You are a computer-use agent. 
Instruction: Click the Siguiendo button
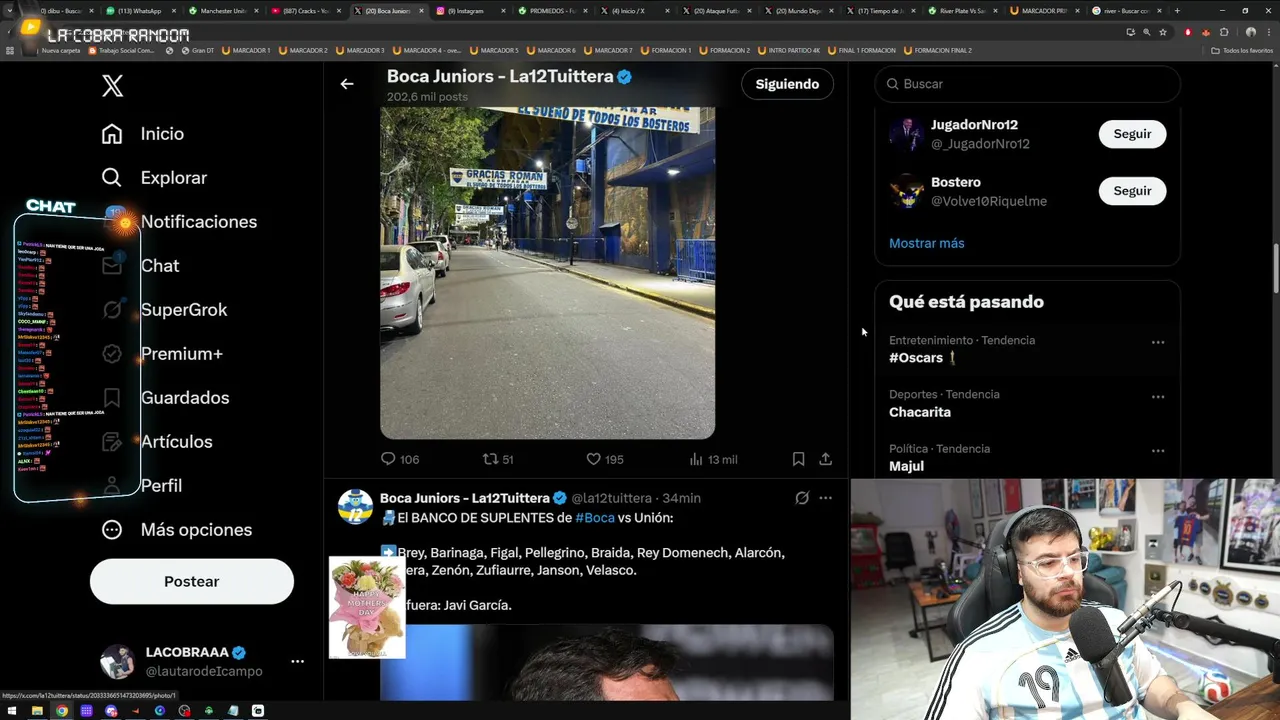tap(787, 84)
